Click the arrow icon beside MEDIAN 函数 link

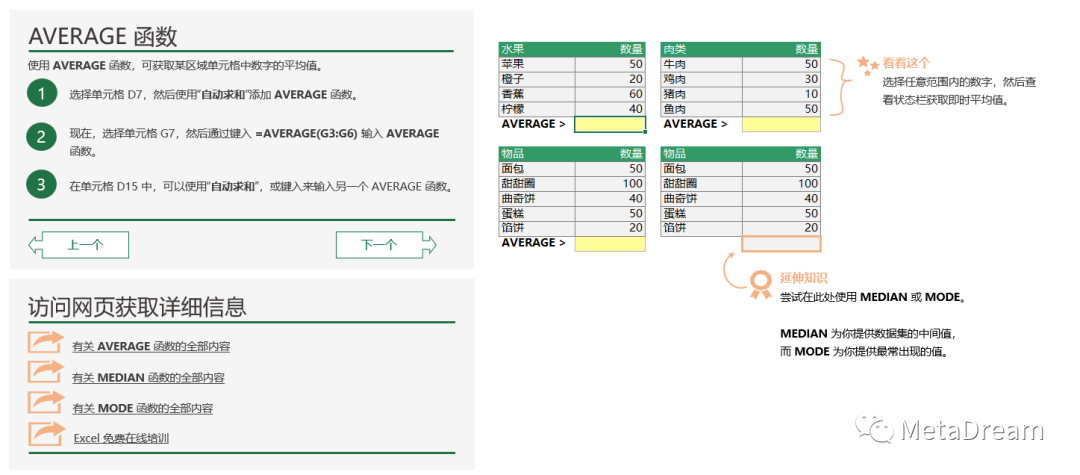point(46,373)
